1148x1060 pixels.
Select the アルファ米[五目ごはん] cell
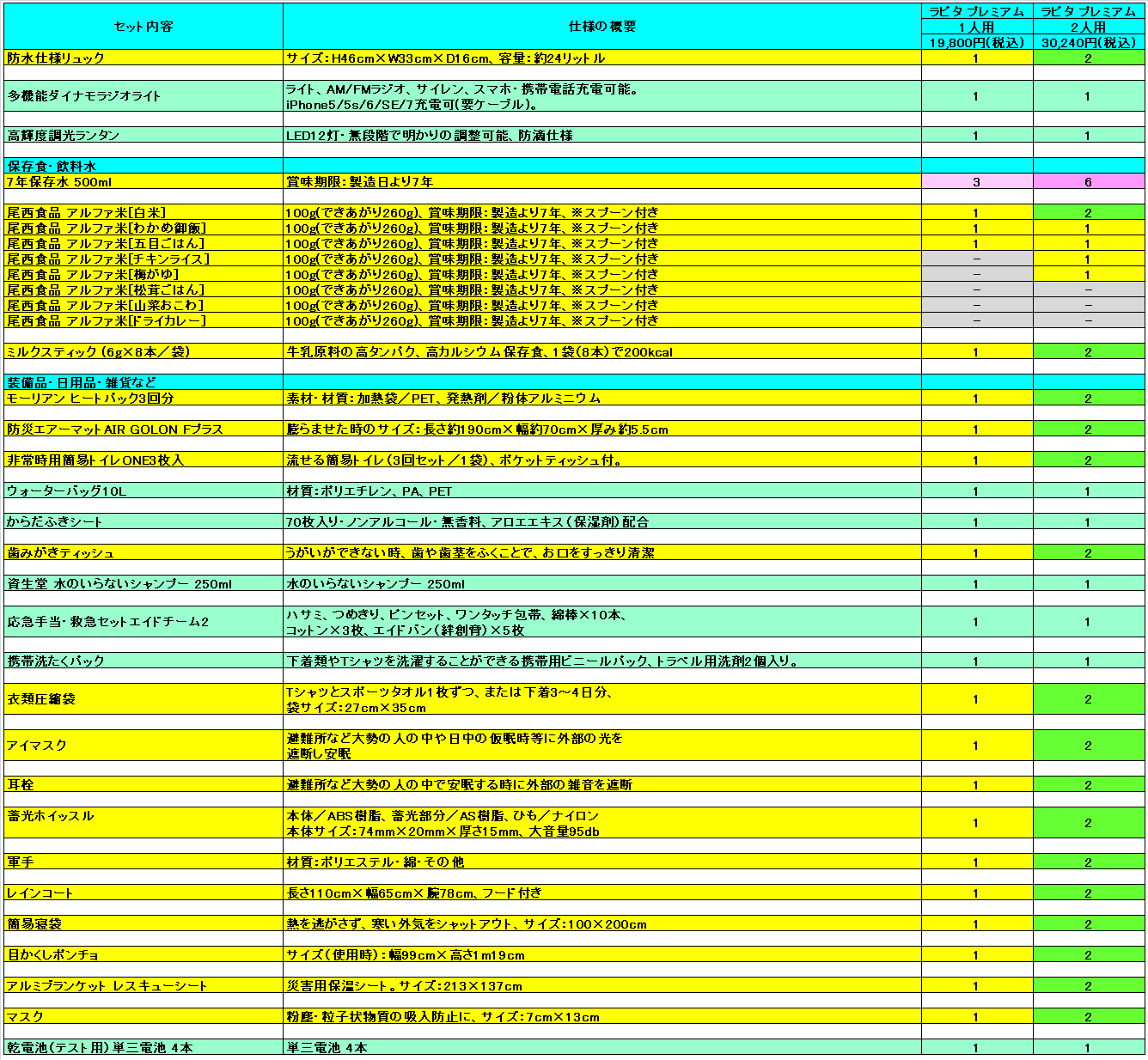click(143, 244)
